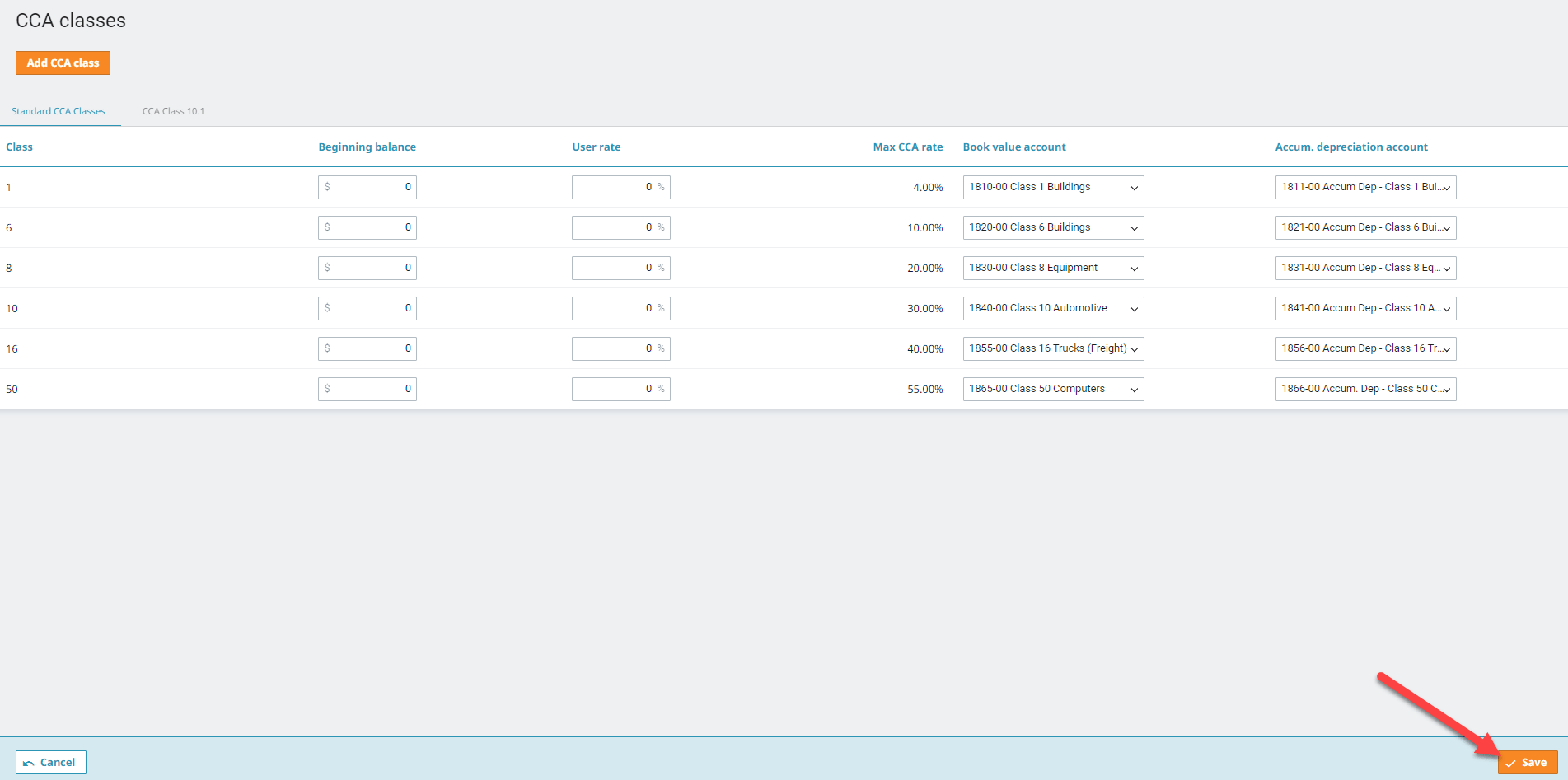The width and height of the screenshot is (1568, 780).
Task: Click the User rate column header
Action: pyautogui.click(x=597, y=147)
